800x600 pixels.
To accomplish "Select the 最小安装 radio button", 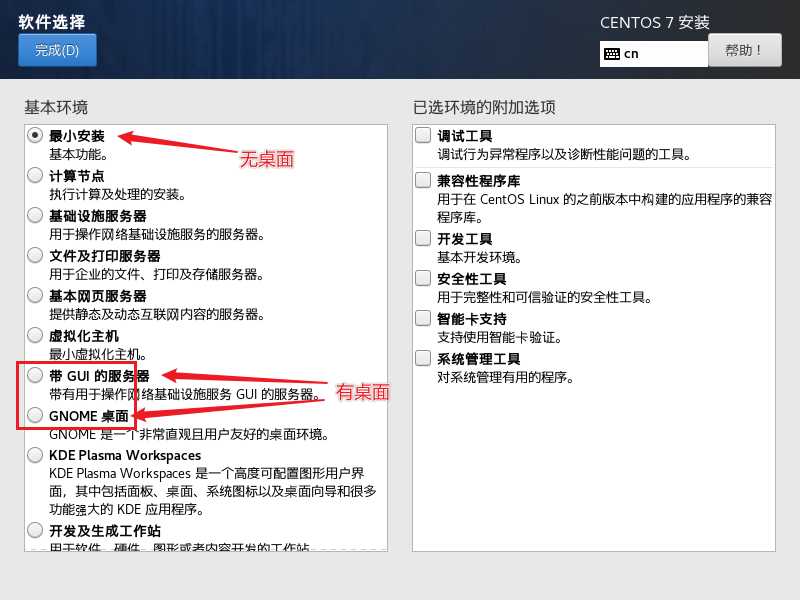I will click(x=35, y=135).
